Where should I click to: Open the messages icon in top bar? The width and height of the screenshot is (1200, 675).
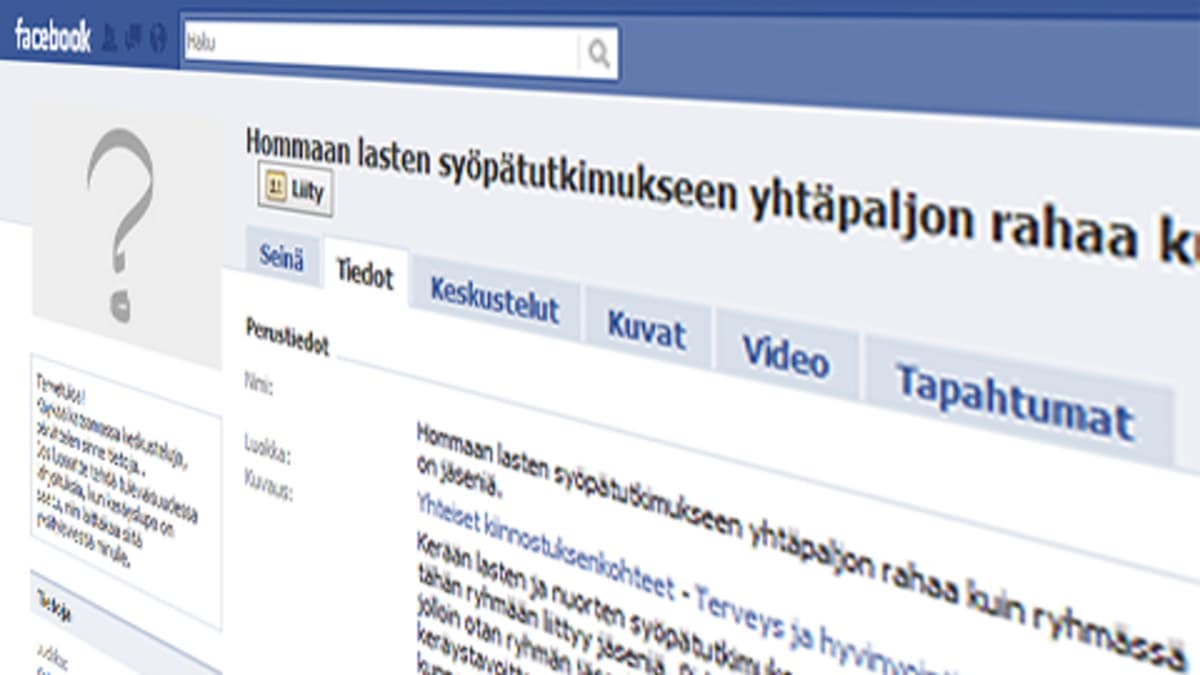pyautogui.click(x=132, y=34)
